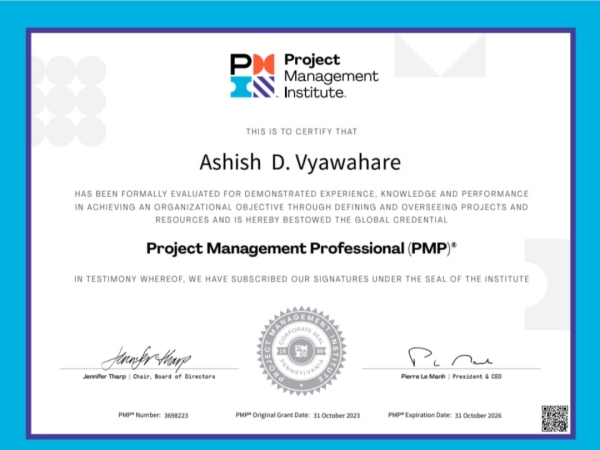
Task: Click the QR code on the certificate
Action: (554, 419)
